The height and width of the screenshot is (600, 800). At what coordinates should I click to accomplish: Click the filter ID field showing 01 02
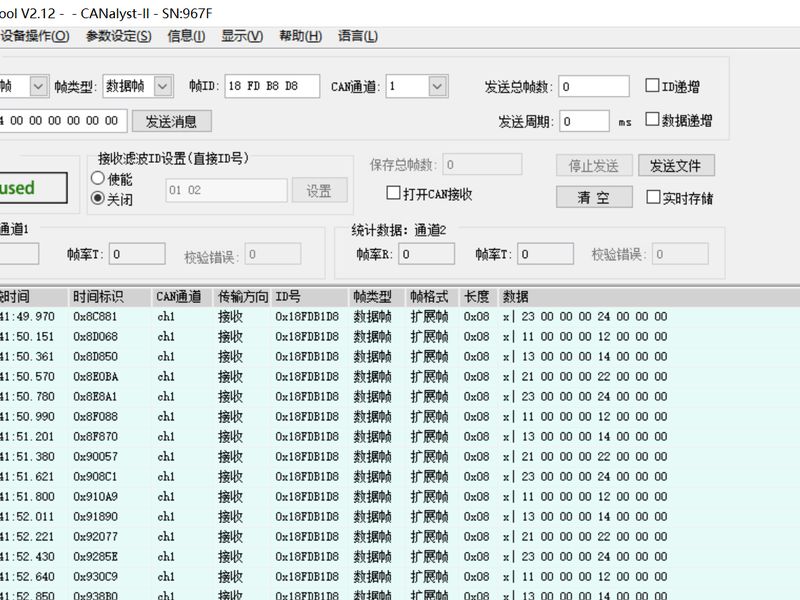coord(226,190)
